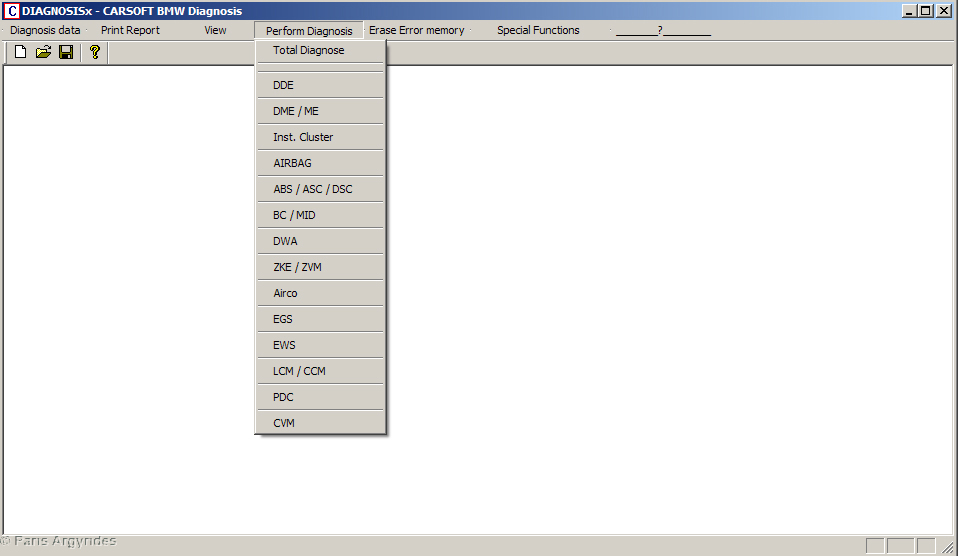Pick EGS from the dropdown menu
The image size is (958, 556).
click(321, 319)
